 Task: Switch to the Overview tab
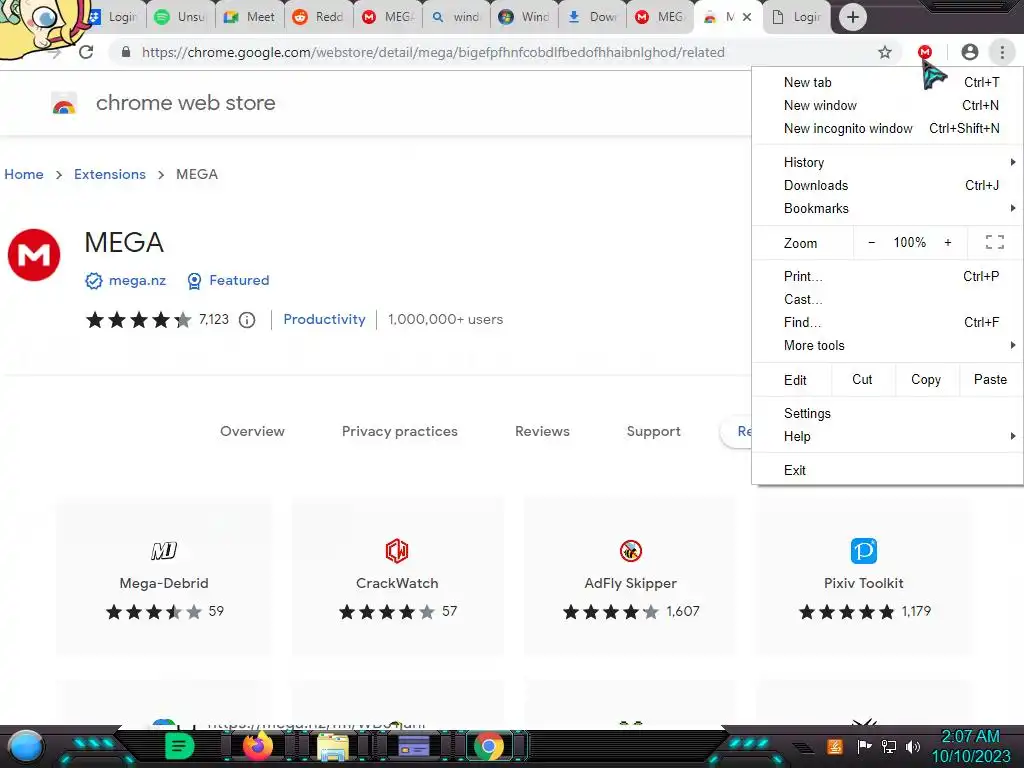(252, 431)
